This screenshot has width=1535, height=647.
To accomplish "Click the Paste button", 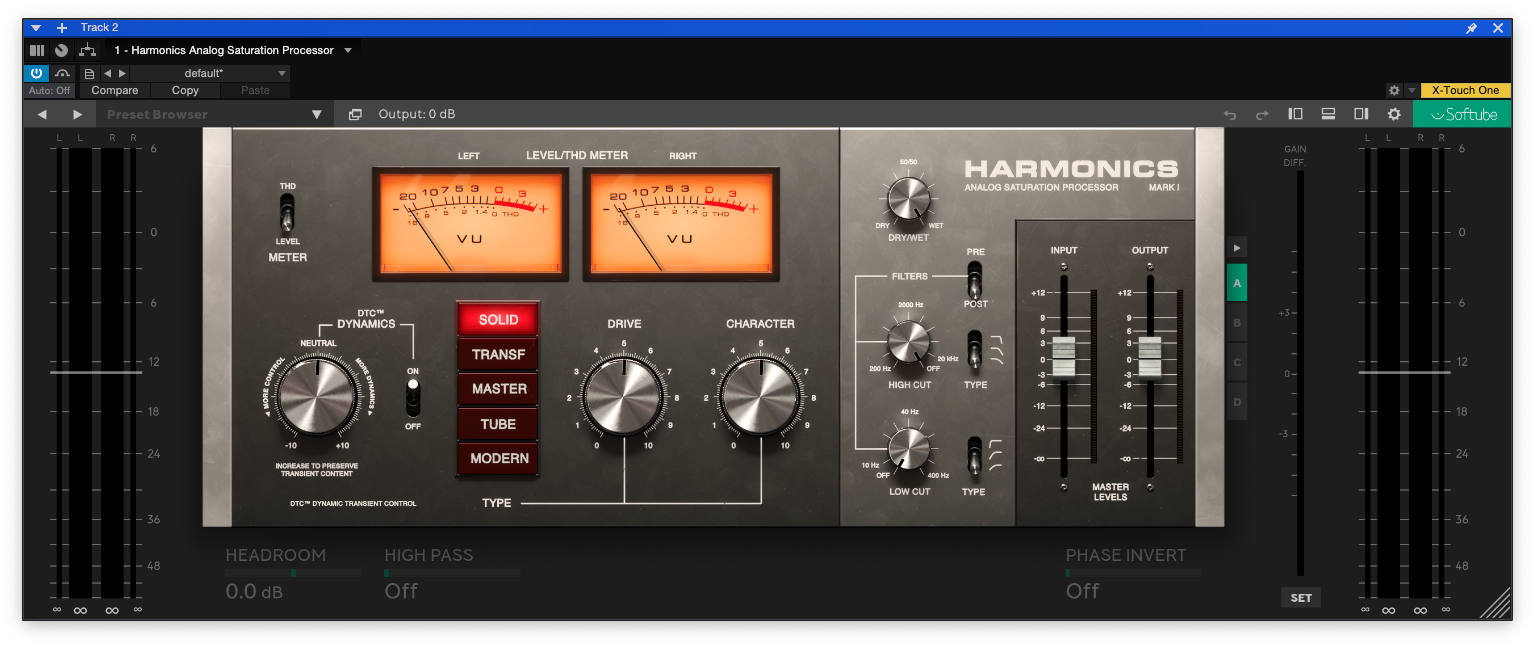I will pos(255,90).
